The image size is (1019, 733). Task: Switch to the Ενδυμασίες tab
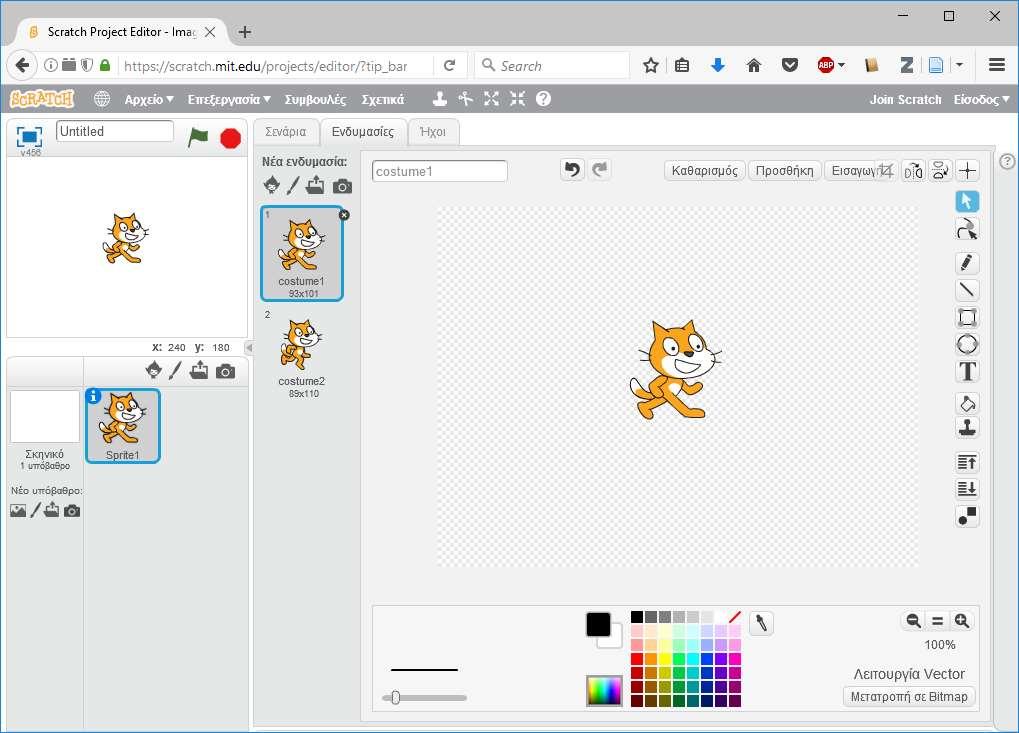pyautogui.click(x=363, y=132)
